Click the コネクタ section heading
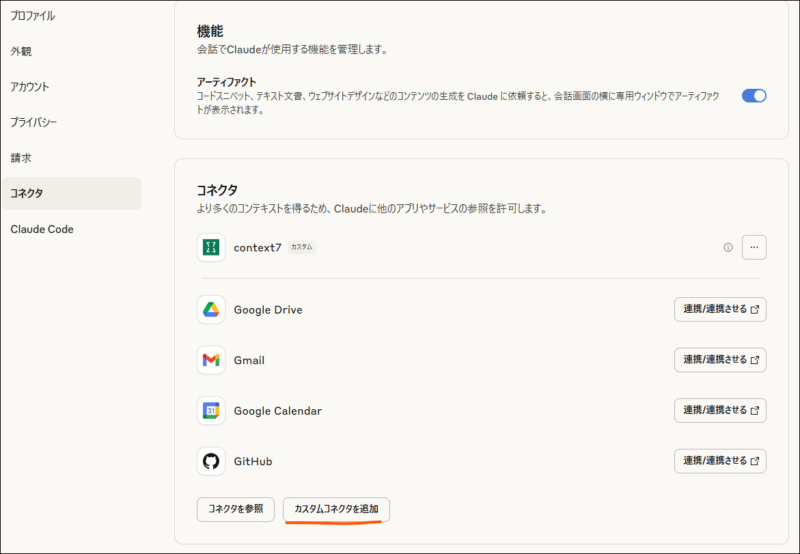The width and height of the screenshot is (800, 554). tap(217, 190)
